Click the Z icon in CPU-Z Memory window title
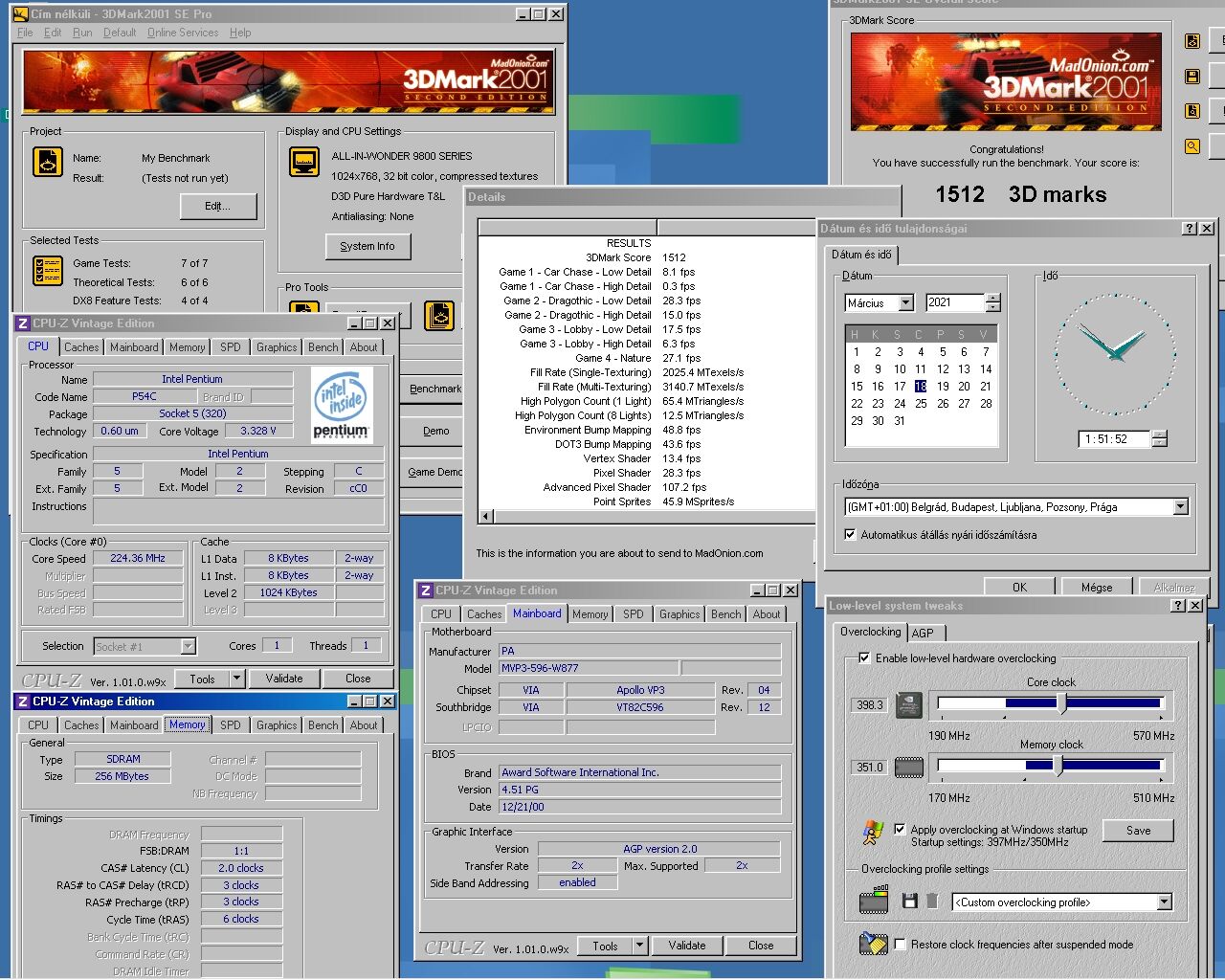 (x=24, y=702)
